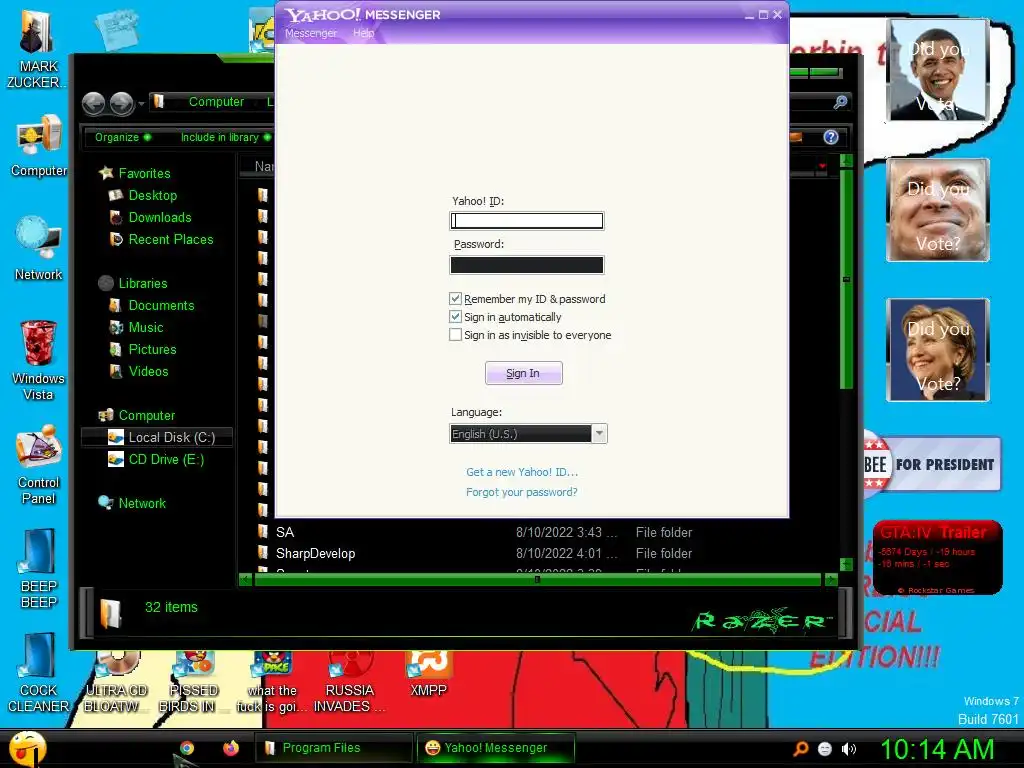Click the volume speaker tray icon
Screen dimensions: 1024x768
(x=848, y=749)
